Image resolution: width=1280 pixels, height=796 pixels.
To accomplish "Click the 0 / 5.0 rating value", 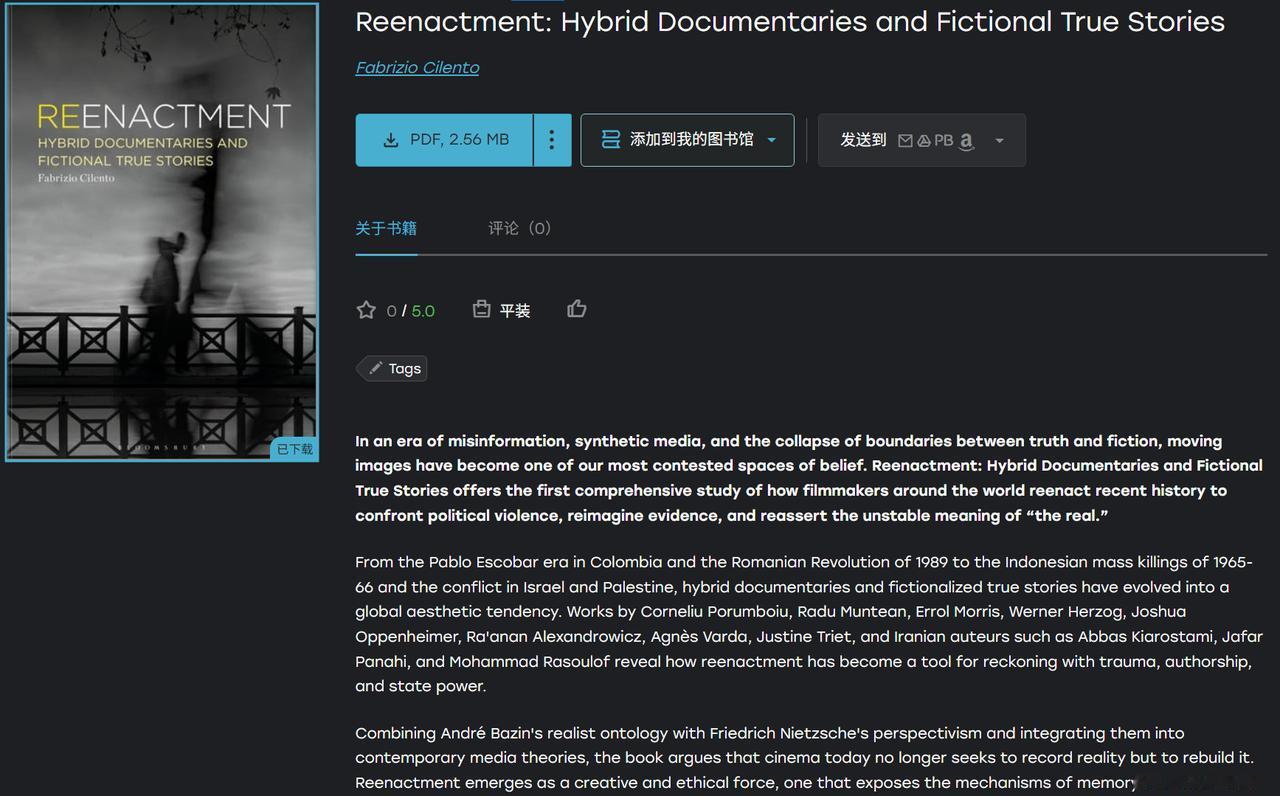I will pos(411,311).
